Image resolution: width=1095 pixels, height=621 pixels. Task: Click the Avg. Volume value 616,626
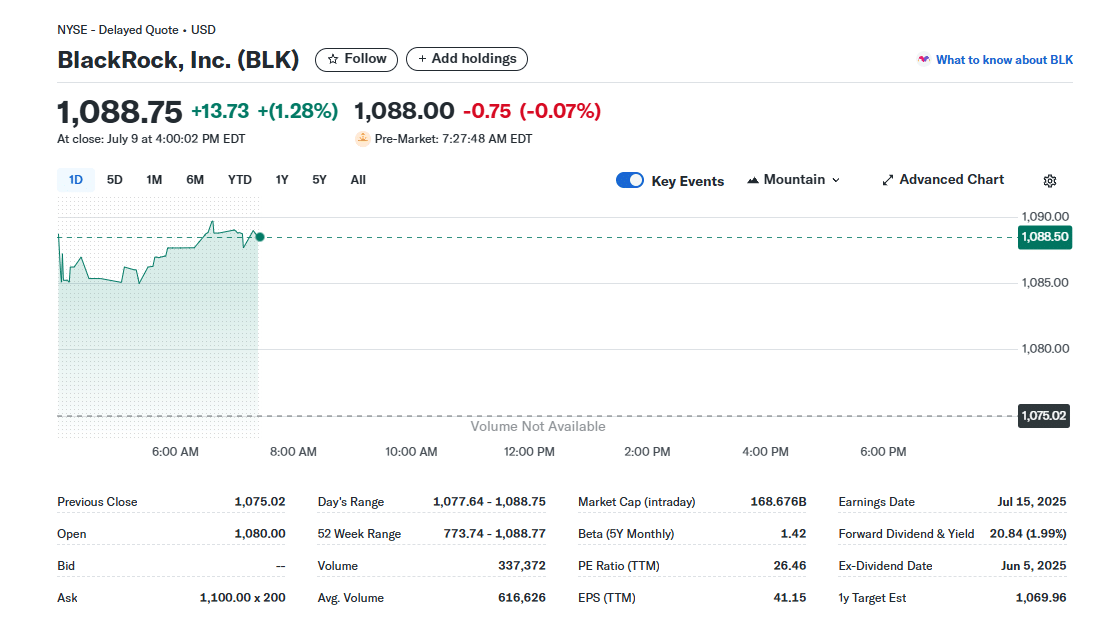pyautogui.click(x=522, y=598)
